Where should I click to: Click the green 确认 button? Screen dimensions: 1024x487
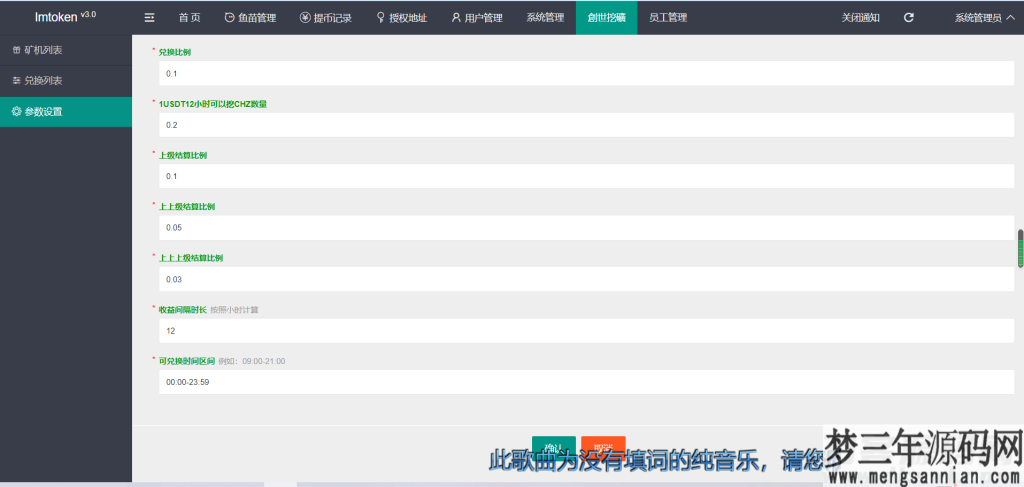click(x=554, y=447)
